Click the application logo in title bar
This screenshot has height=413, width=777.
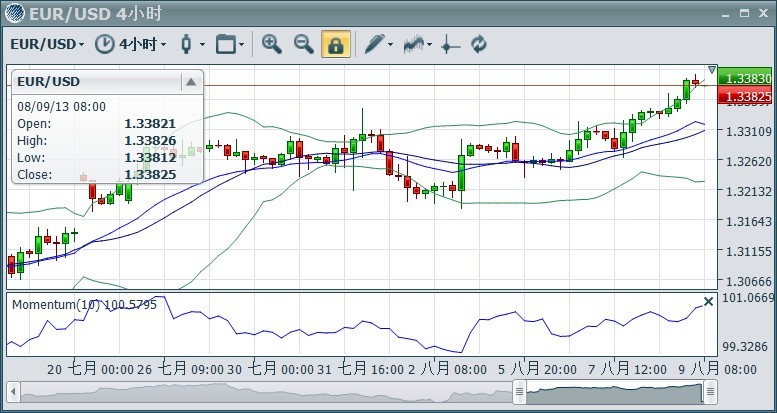(14, 13)
